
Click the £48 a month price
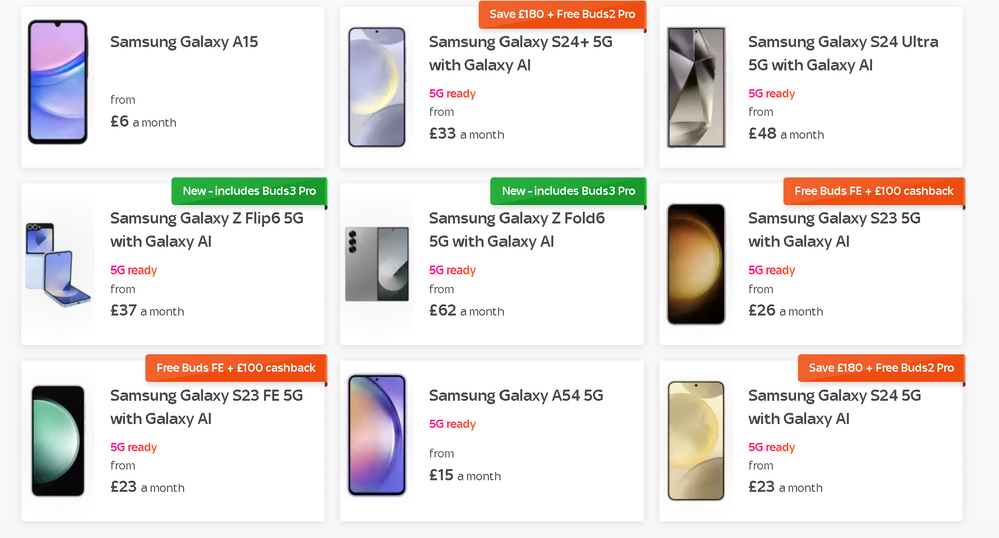(x=786, y=134)
